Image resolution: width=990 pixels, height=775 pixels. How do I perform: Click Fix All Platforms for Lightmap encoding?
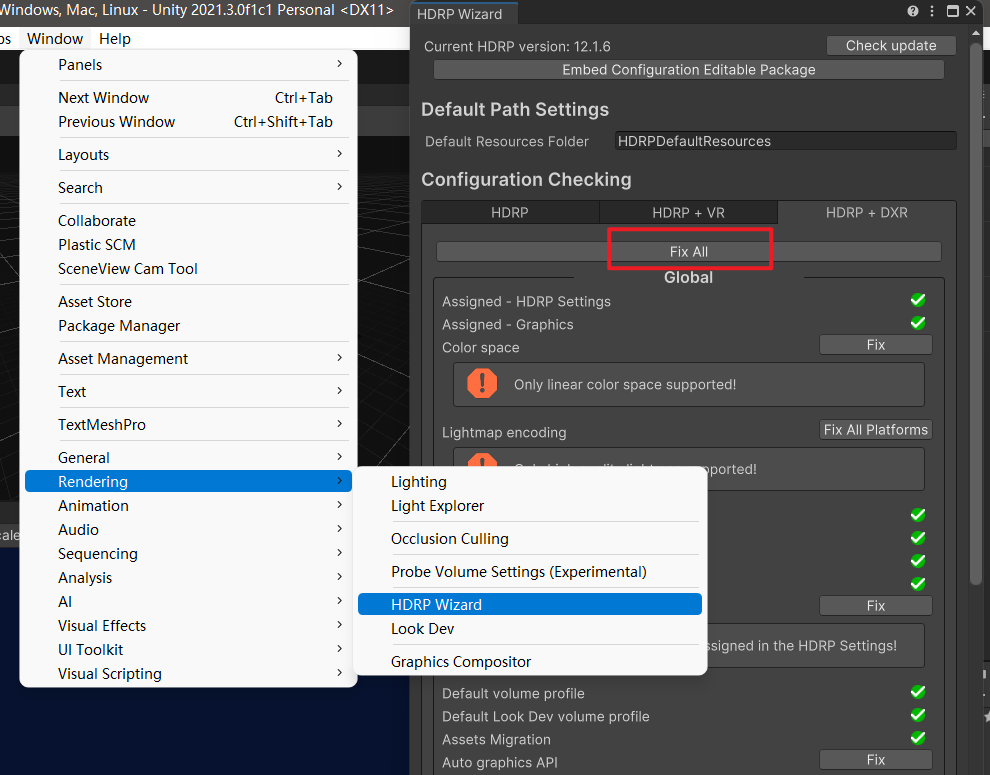click(x=876, y=430)
